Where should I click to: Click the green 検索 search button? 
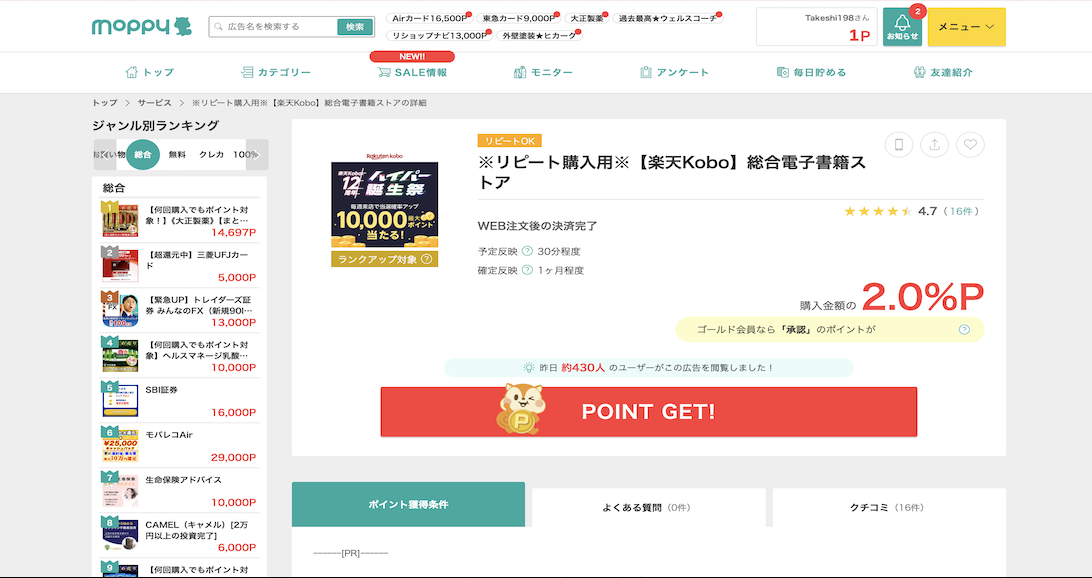coord(355,27)
